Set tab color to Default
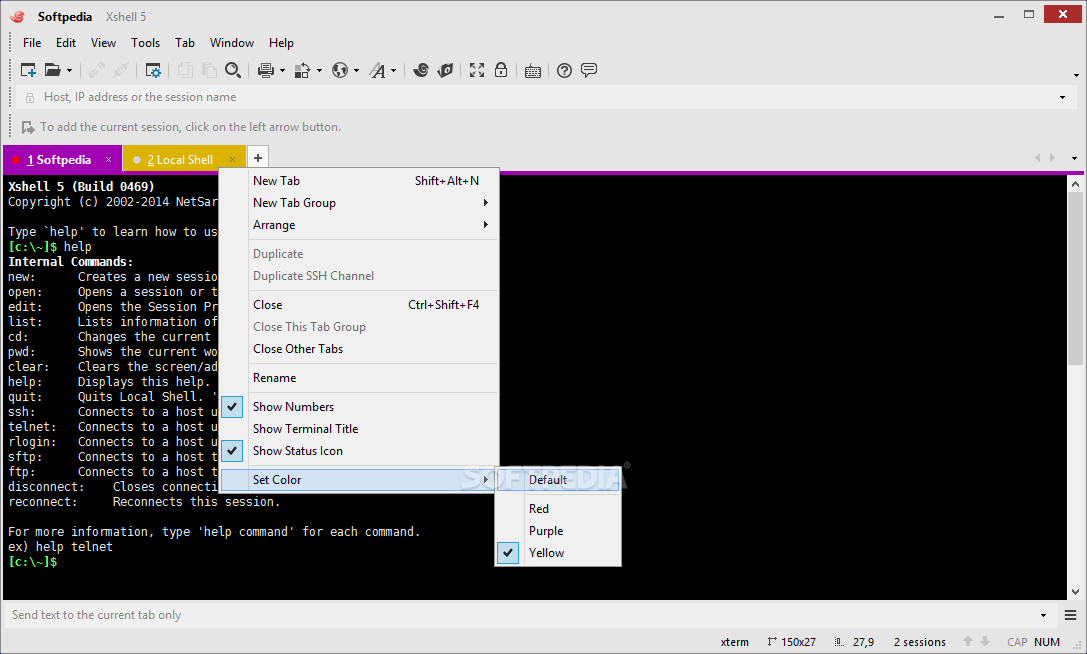The image size is (1087, 654). click(558, 480)
